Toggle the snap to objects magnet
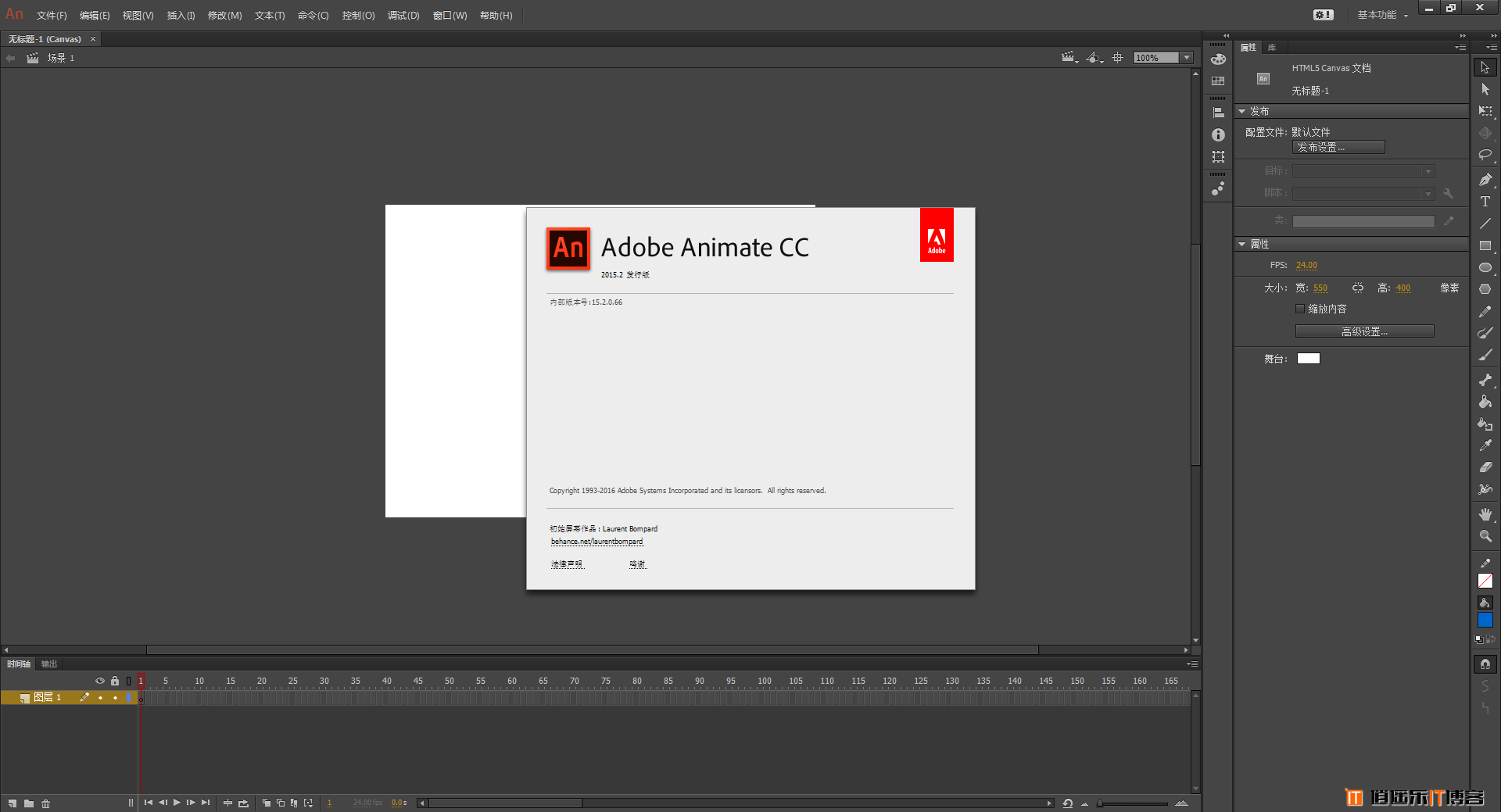The width and height of the screenshot is (1501, 812). pyautogui.click(x=1485, y=664)
